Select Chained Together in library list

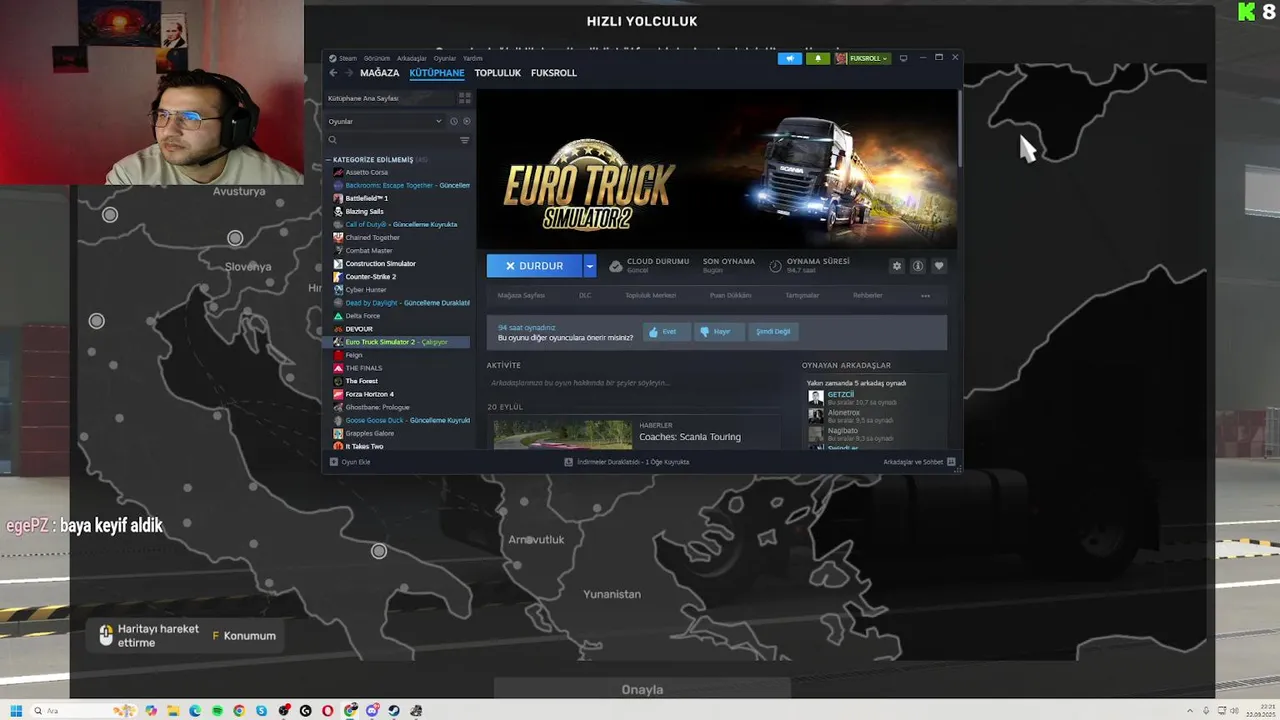(401, 237)
